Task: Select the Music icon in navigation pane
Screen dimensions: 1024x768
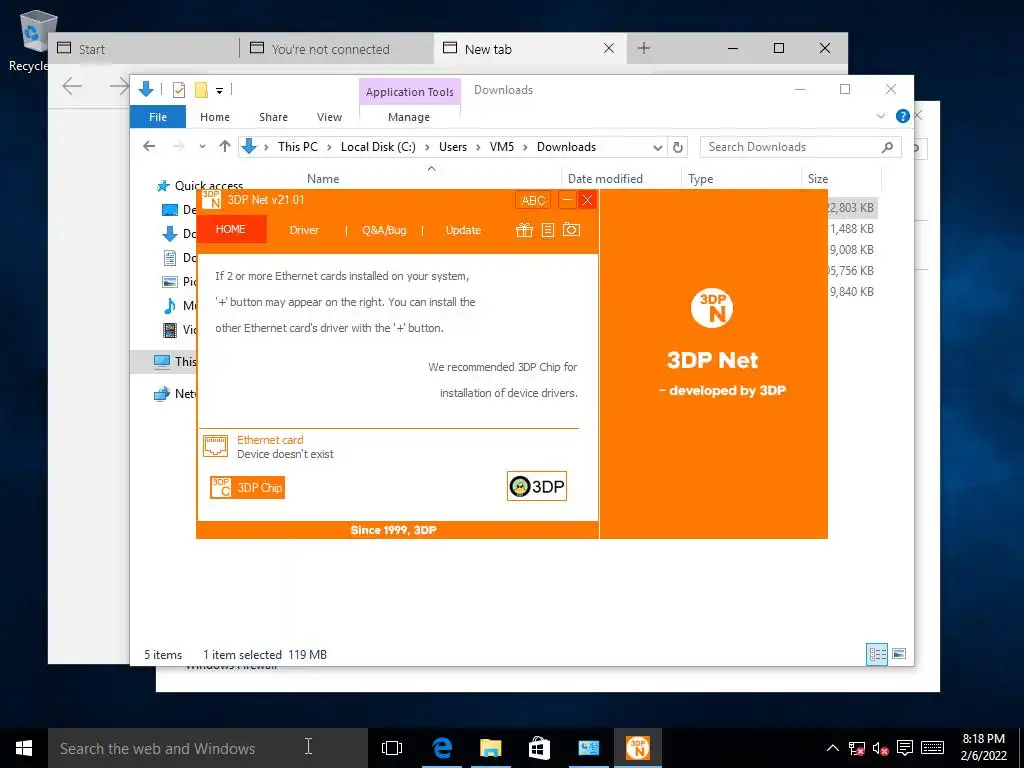Action: (x=170, y=306)
